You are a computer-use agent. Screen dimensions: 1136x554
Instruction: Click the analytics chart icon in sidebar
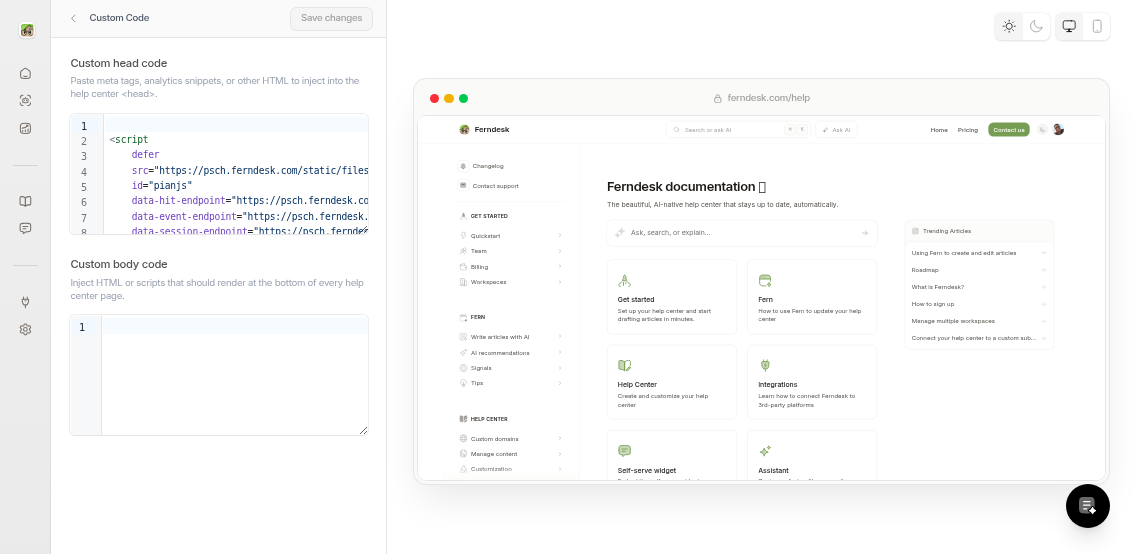tap(25, 128)
